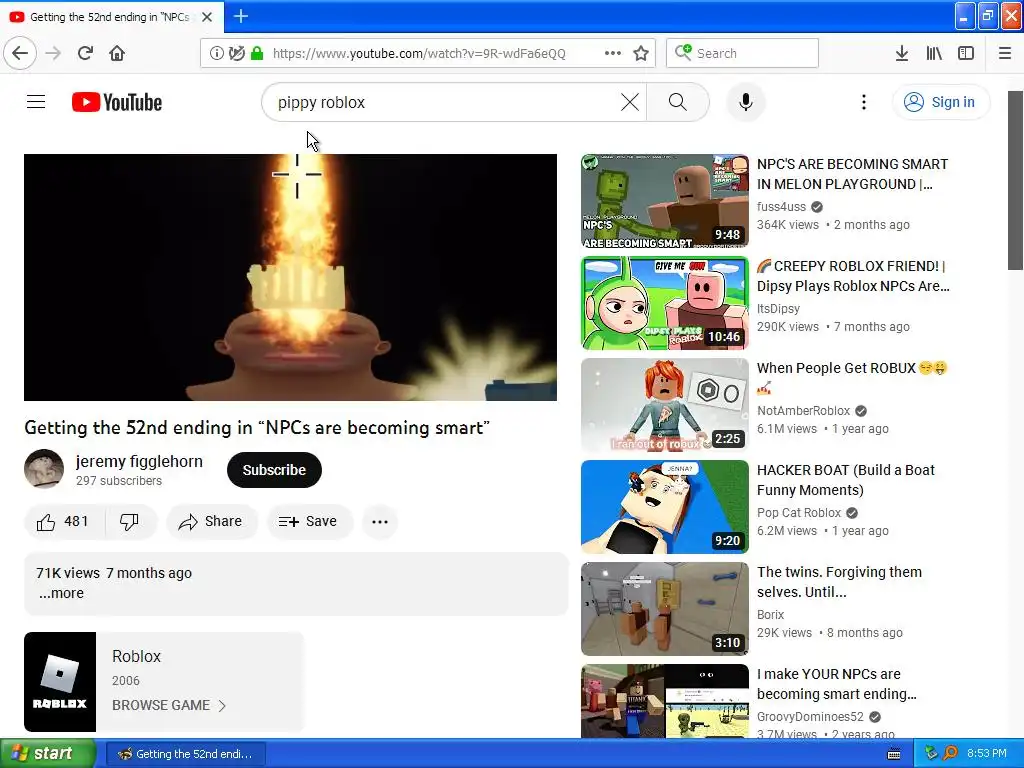Click the '297 subscribers' text

coord(119,481)
